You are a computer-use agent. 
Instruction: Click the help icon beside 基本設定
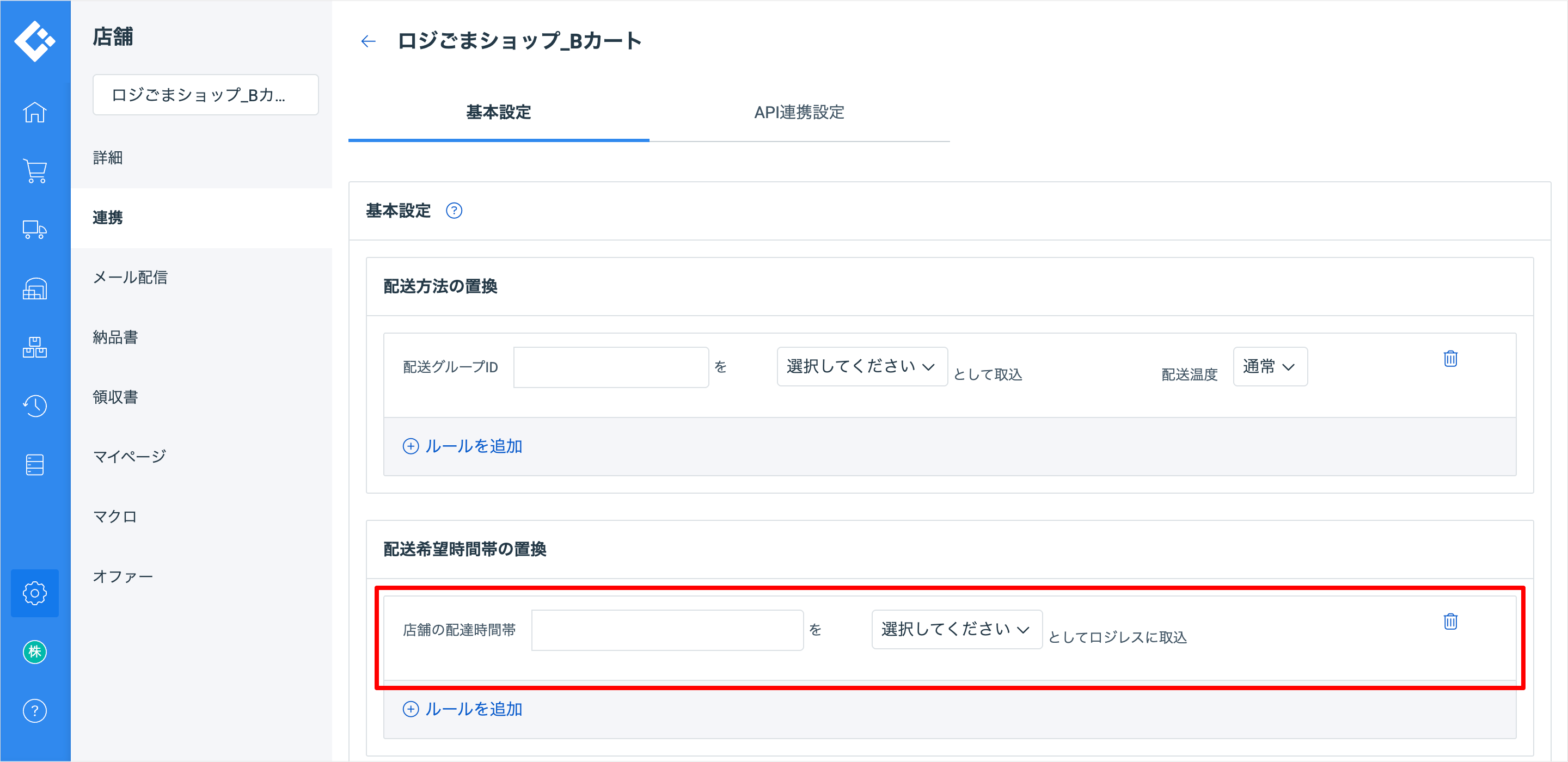454,211
